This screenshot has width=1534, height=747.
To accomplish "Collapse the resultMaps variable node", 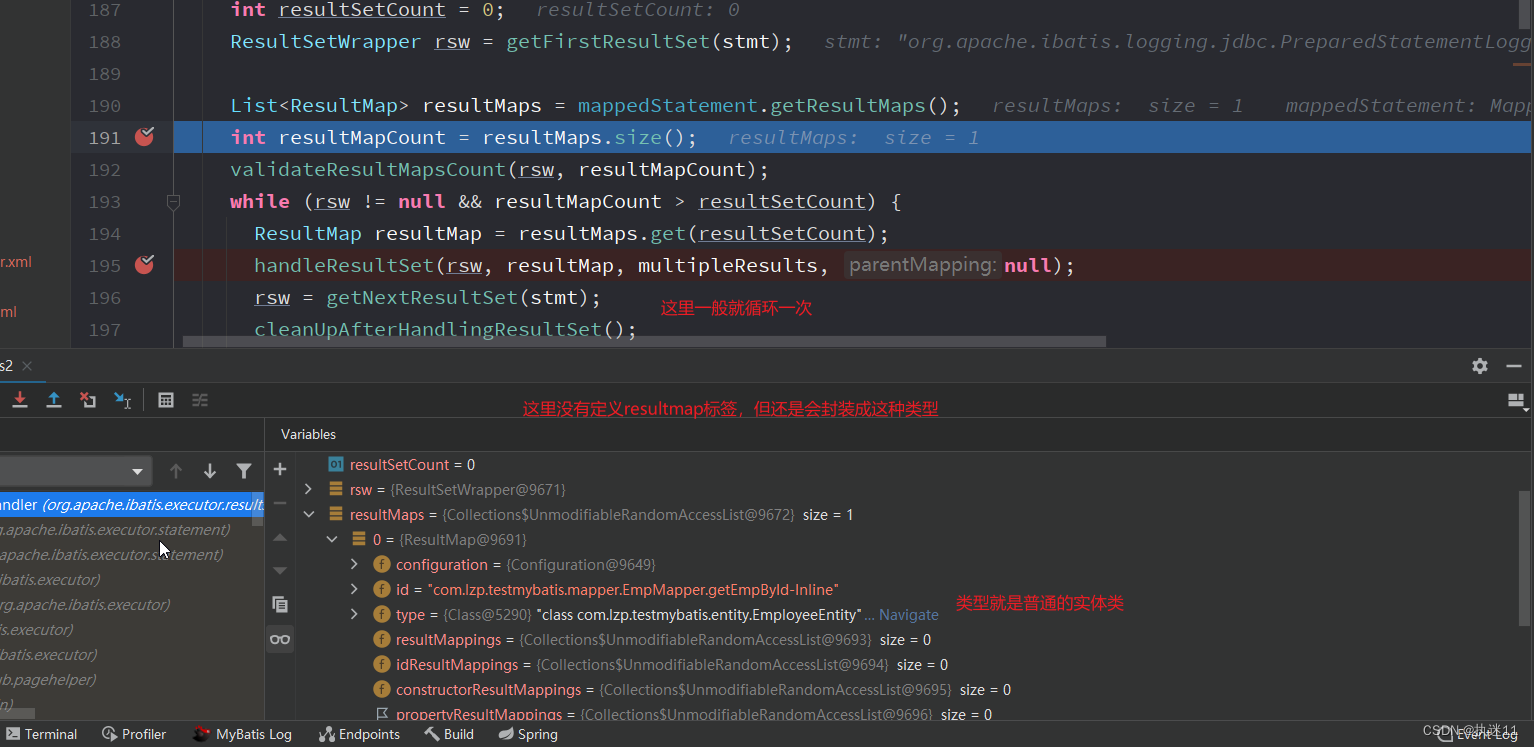I will click(309, 515).
